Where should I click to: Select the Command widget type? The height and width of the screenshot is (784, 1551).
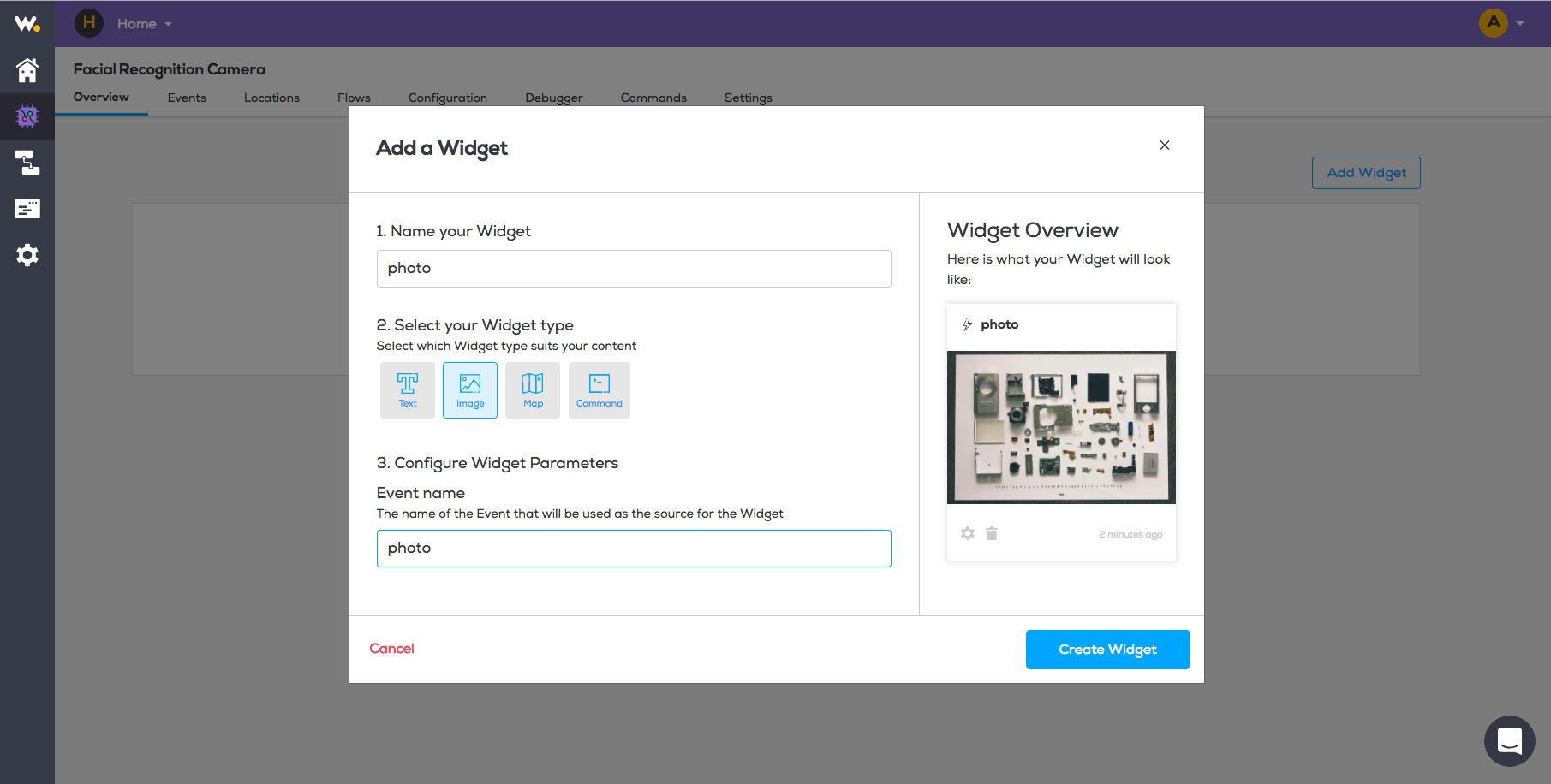(x=600, y=390)
